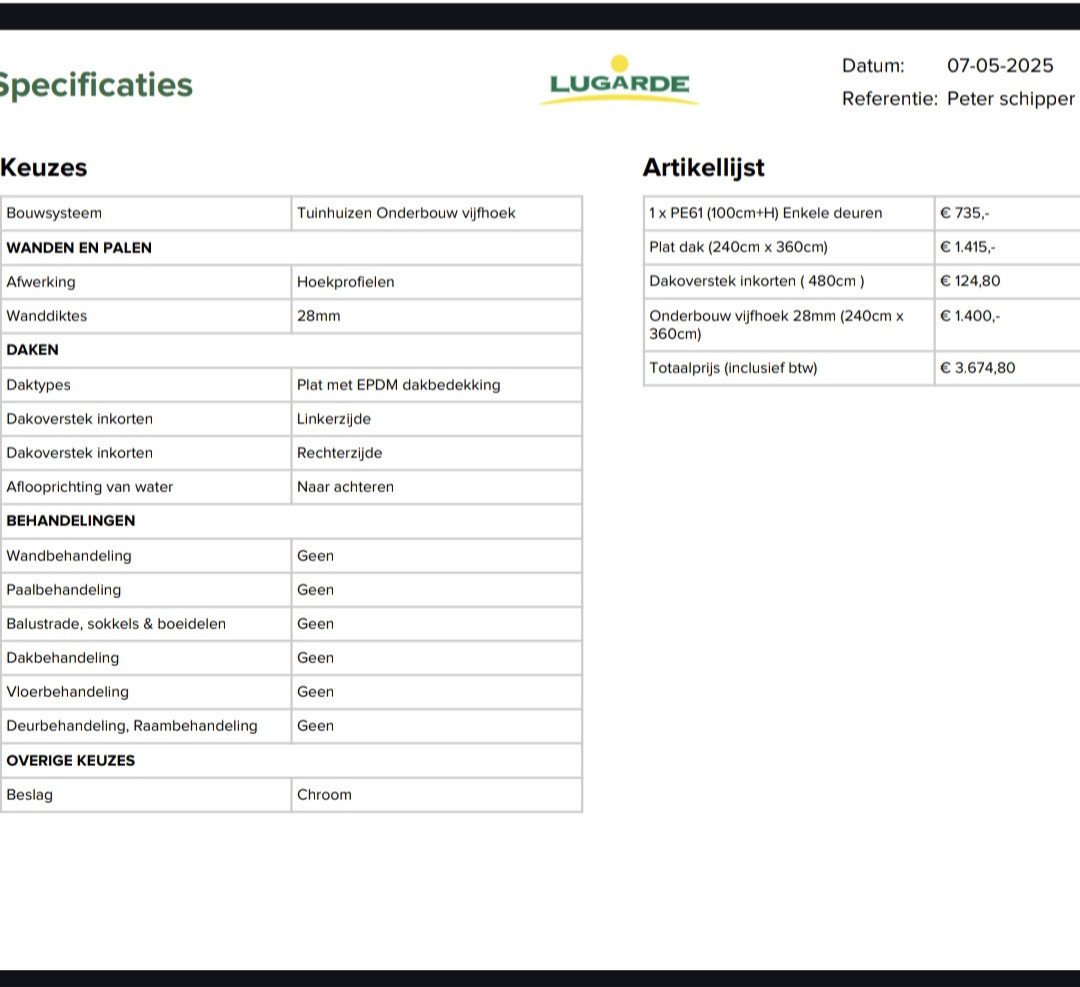Select Plat met EPDM dakbedekking value
Viewport: 1080px width, 987px height.
coord(398,385)
